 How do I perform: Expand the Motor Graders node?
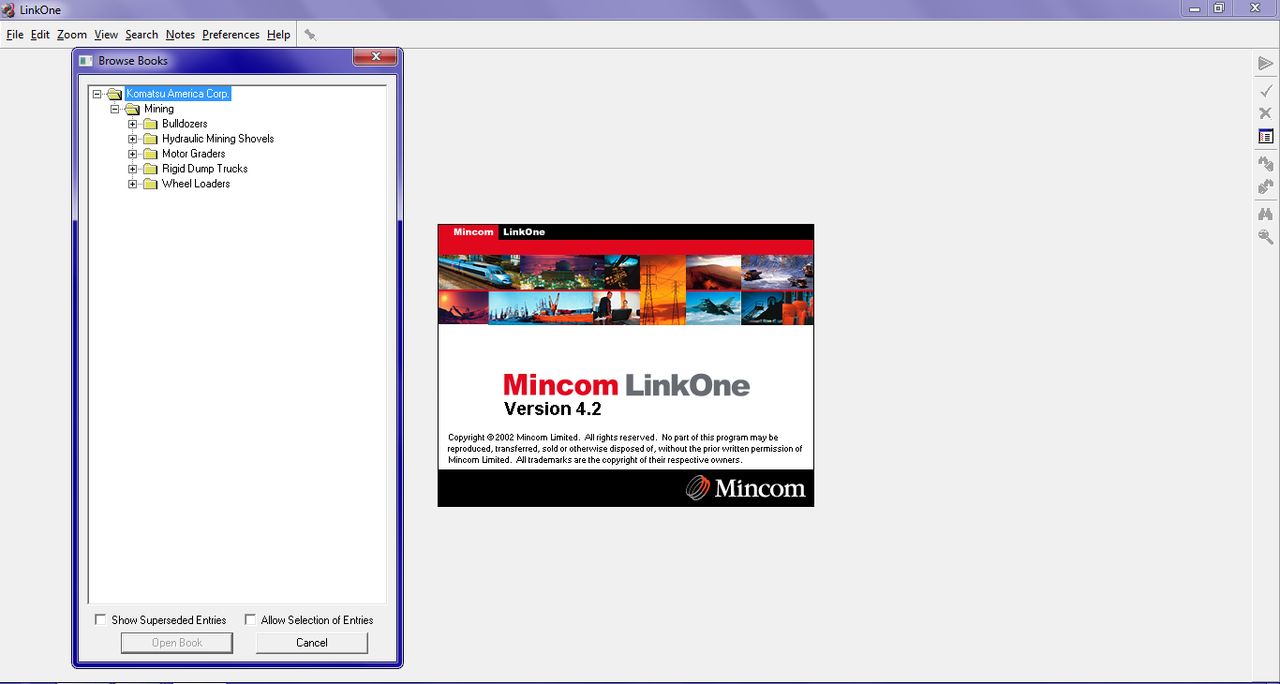click(133, 154)
